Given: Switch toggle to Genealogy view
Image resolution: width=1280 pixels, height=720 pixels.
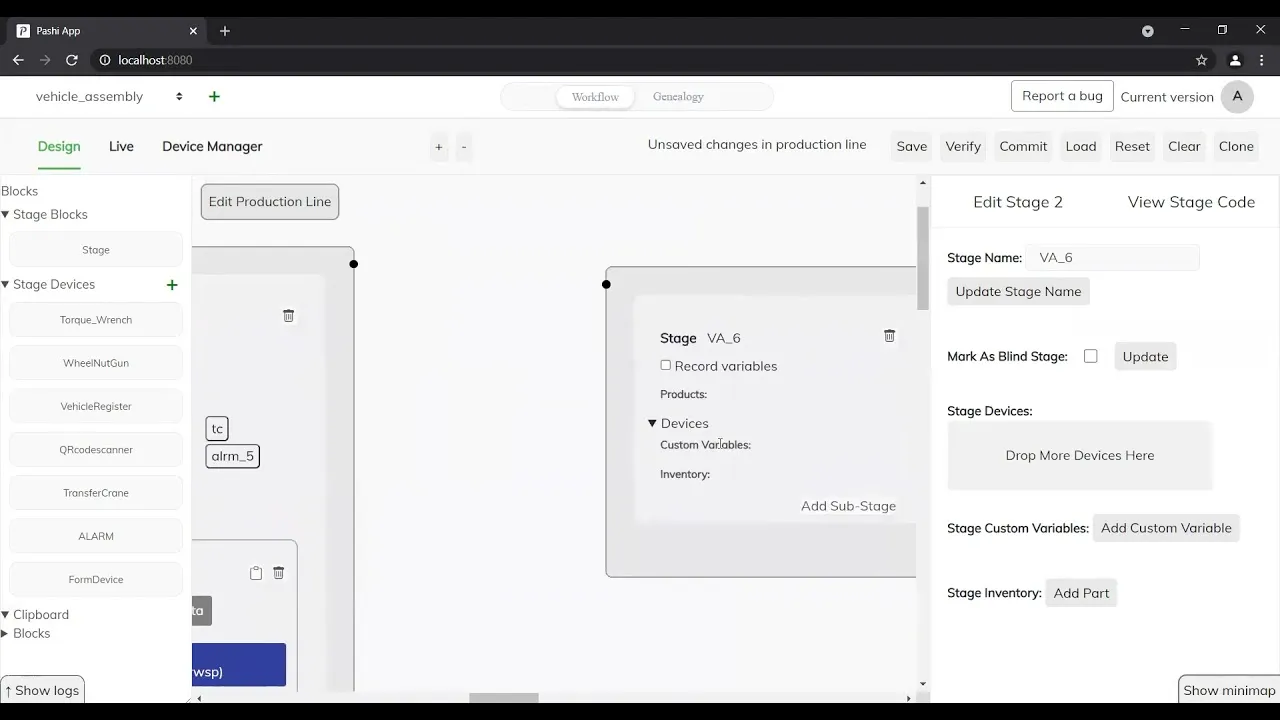Looking at the screenshot, I should coord(678,97).
